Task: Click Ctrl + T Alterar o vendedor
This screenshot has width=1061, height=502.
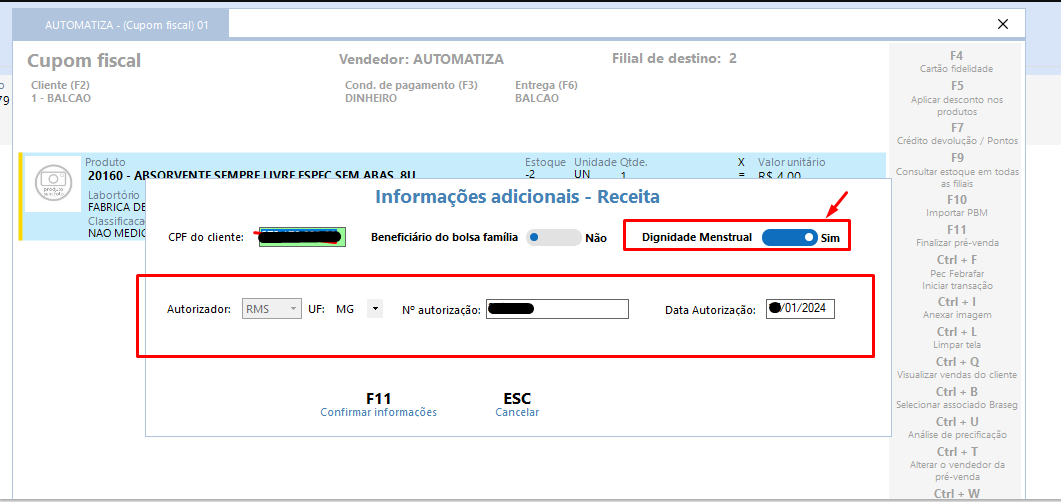Action: (957, 463)
